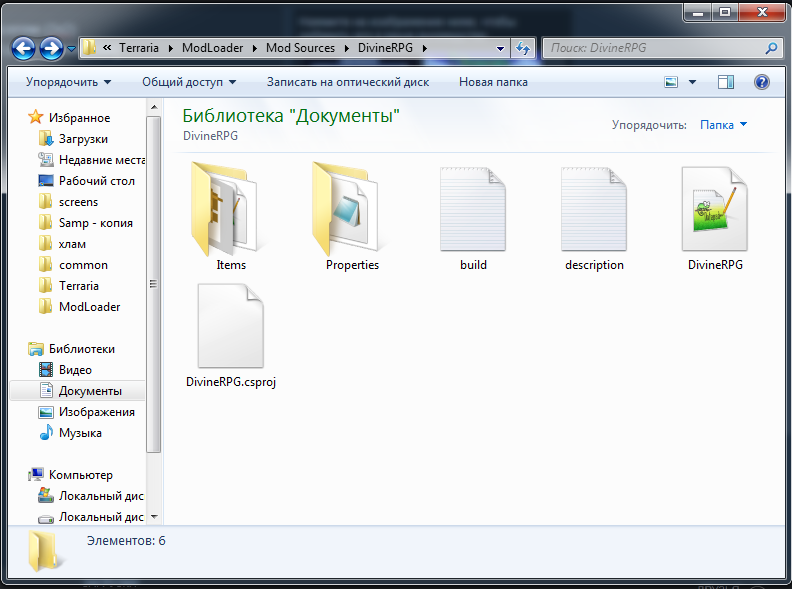
Task: Click the library subtitle DivineRPG under header
Action: [210, 136]
